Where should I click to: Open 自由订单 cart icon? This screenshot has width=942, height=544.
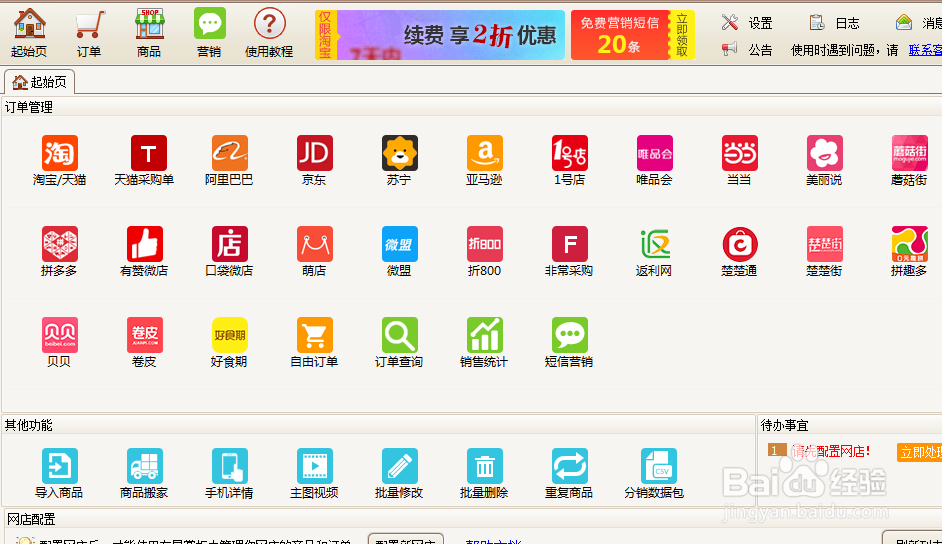tap(314, 343)
